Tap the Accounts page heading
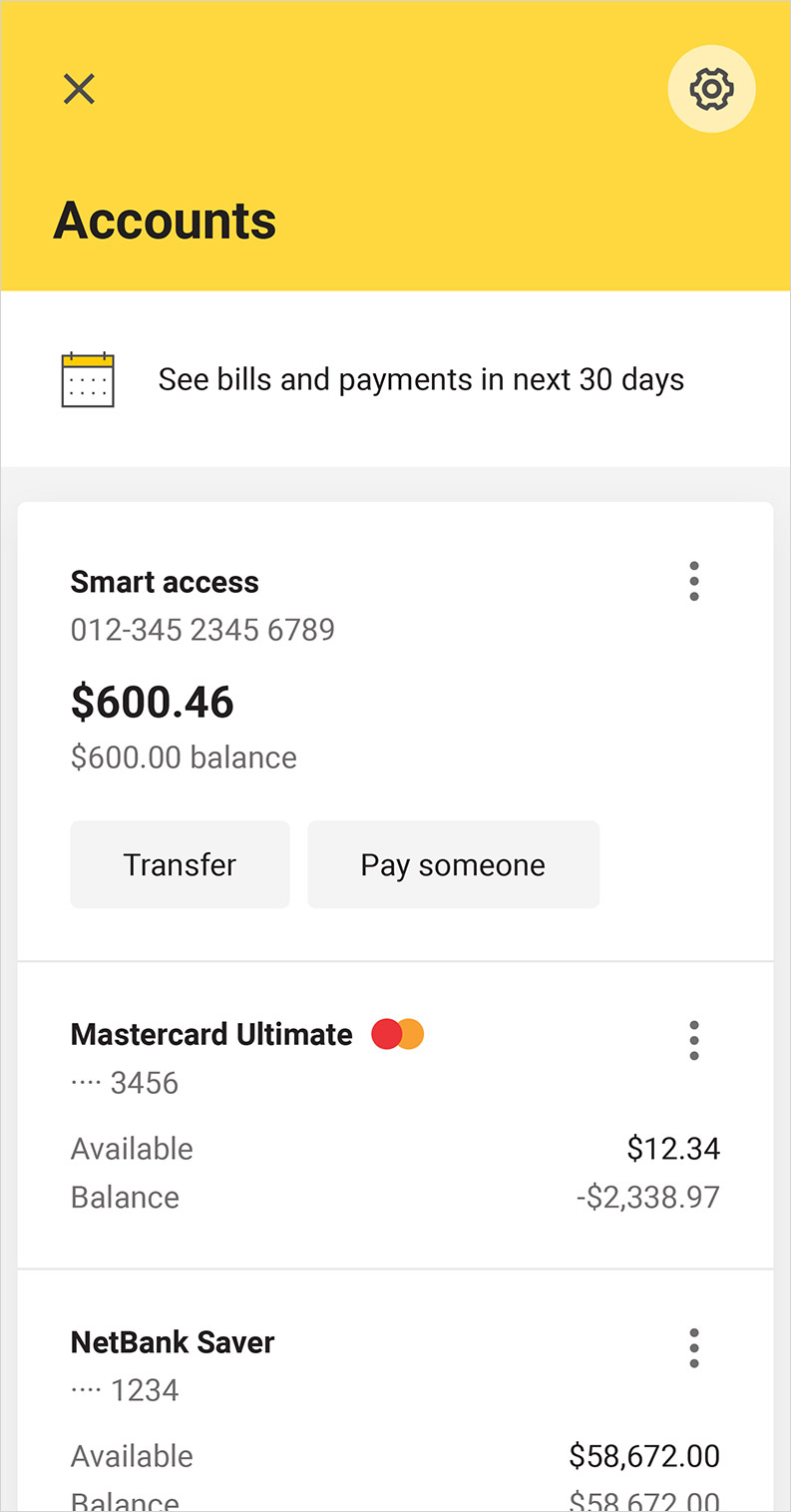 165,221
